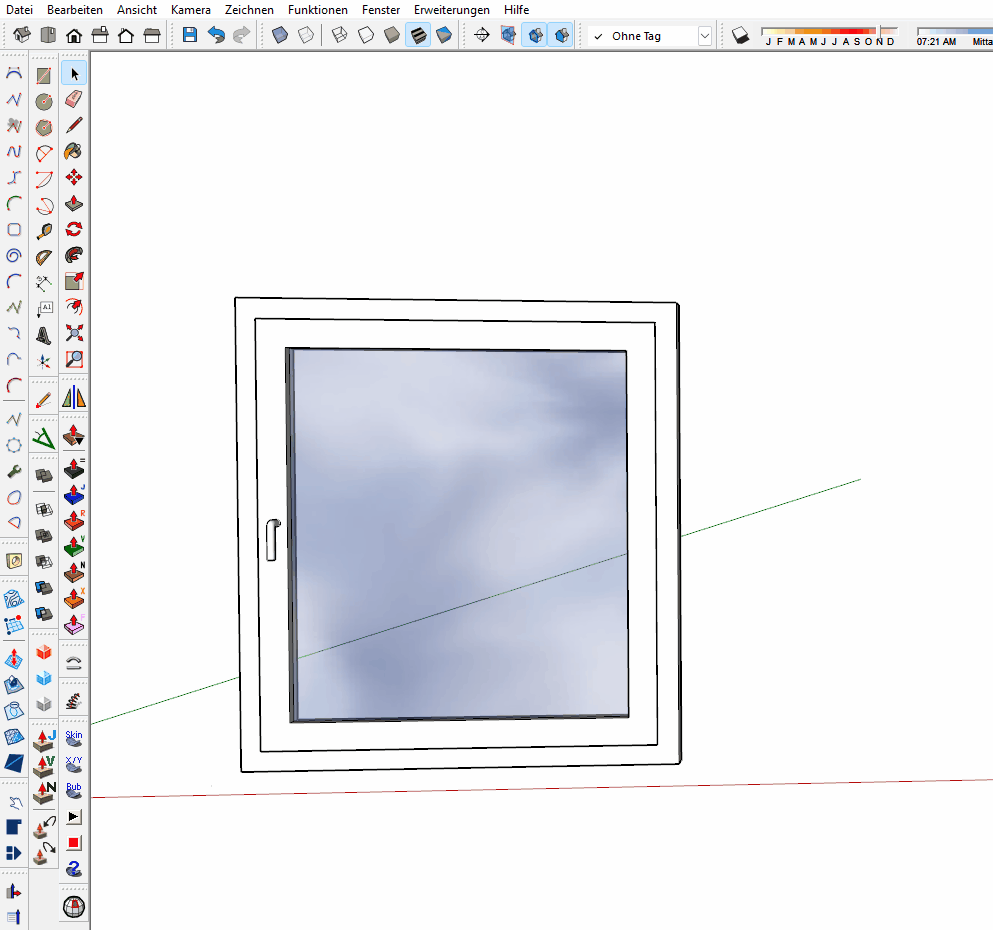Click the Zoom magnifier tool
This screenshot has width=993, height=930.
pos(74,359)
